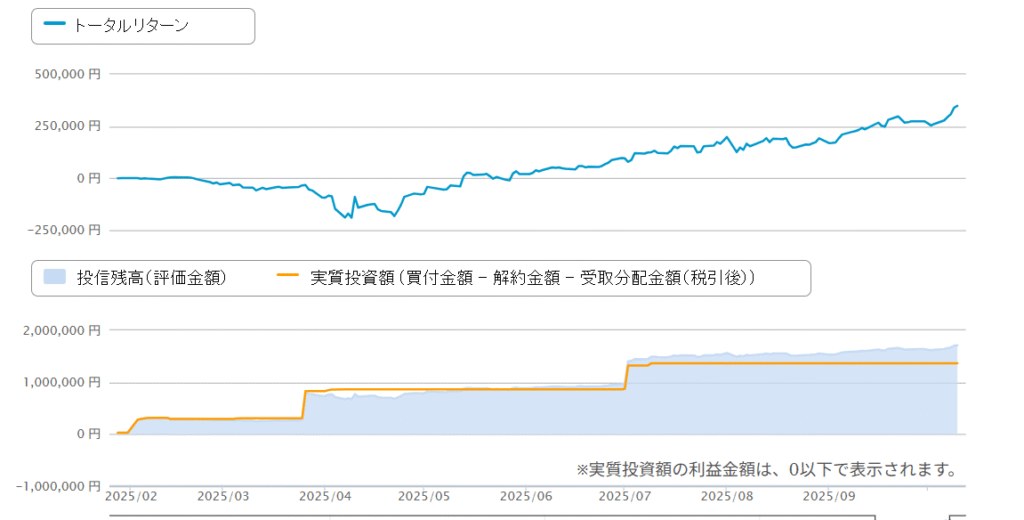Click the 500,000 円 y-axis label

[69, 74]
